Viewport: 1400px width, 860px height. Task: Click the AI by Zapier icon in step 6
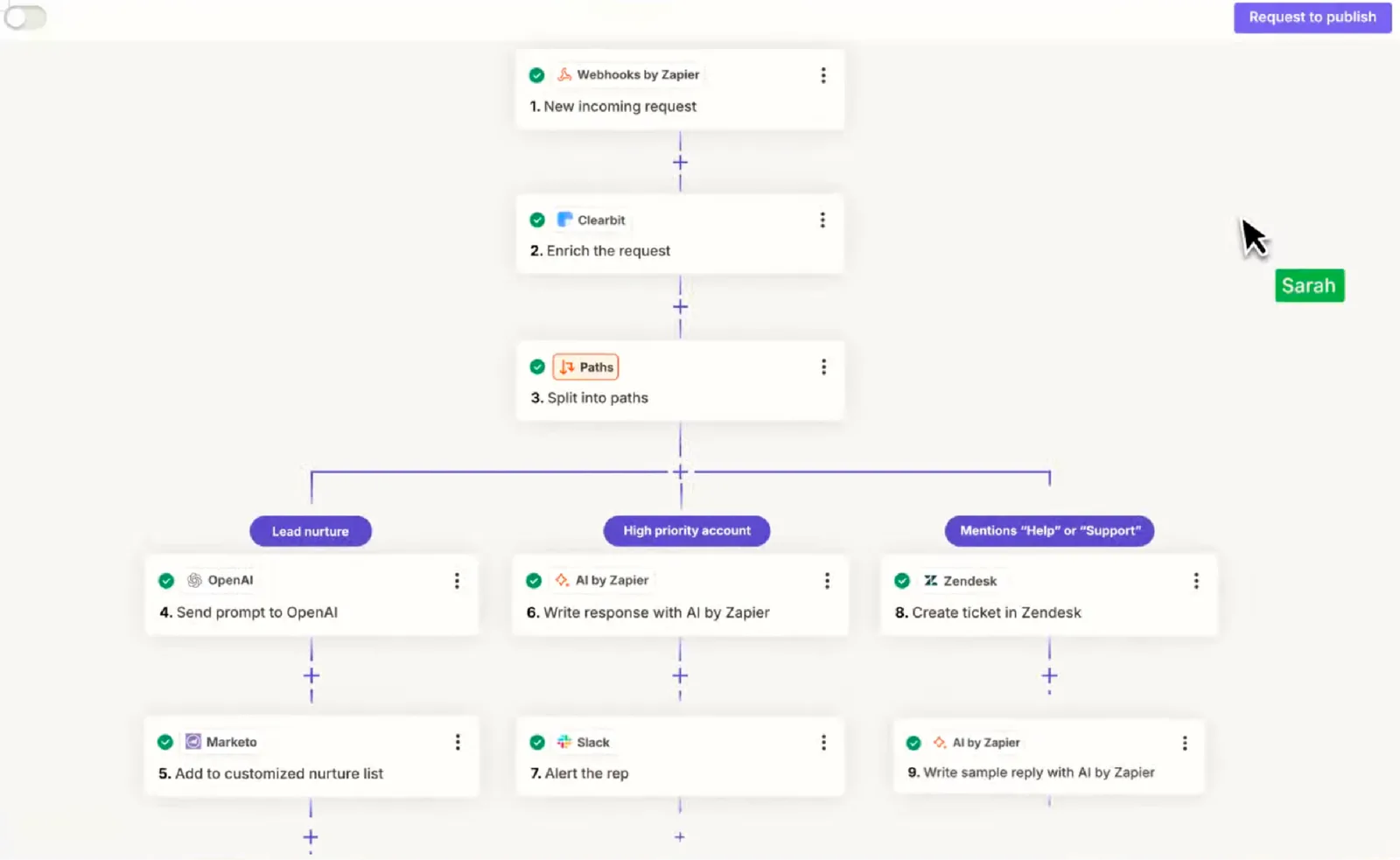pyautogui.click(x=562, y=580)
